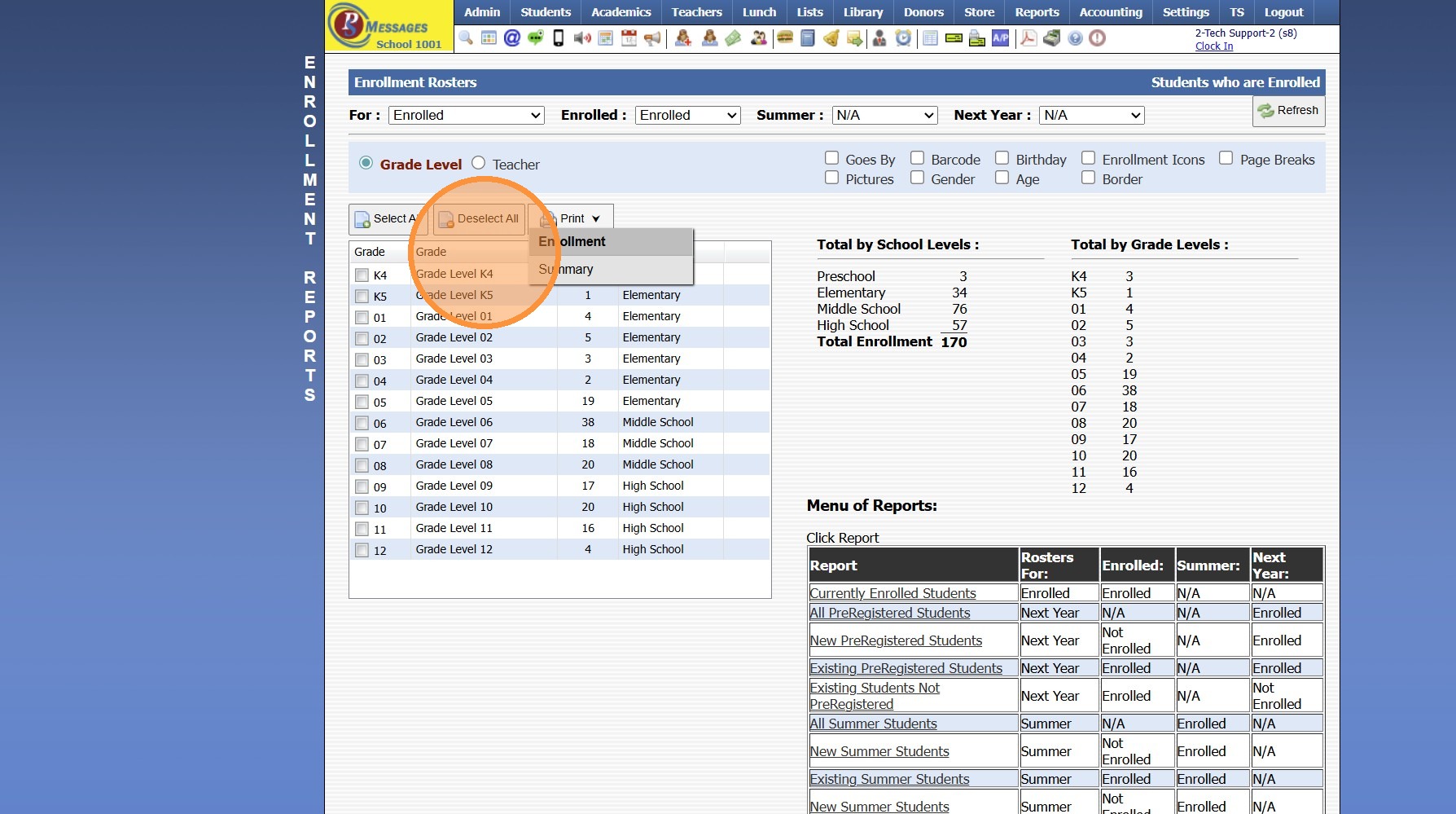This screenshot has height=814, width=1456.
Task: Open the Currently Enrolled Students report link
Action: (892, 593)
